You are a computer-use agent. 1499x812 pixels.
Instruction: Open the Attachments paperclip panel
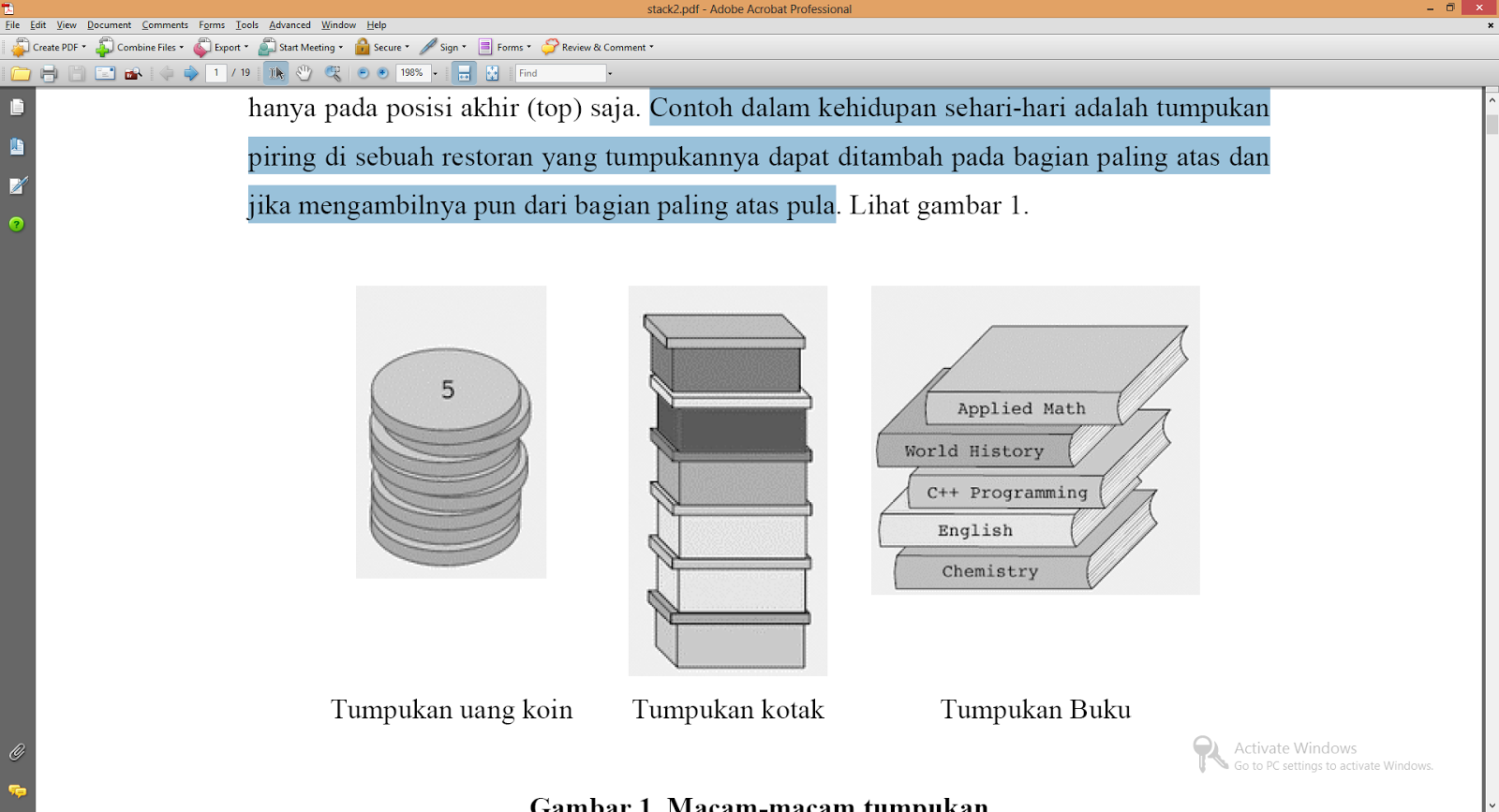tap(17, 752)
